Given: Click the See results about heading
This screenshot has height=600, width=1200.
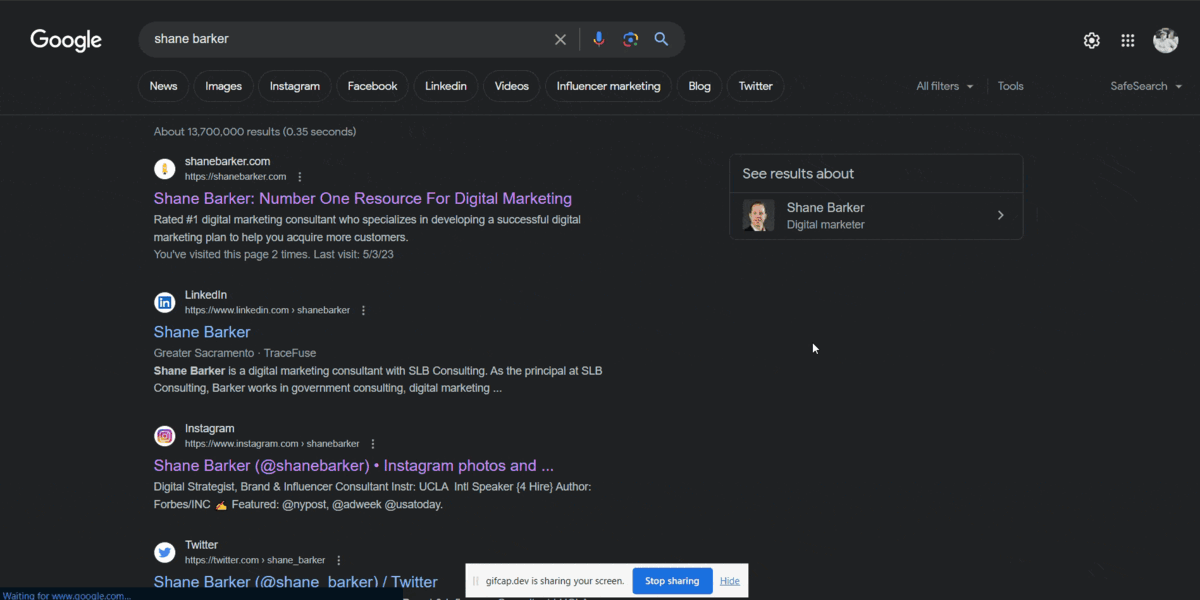Looking at the screenshot, I should (x=798, y=174).
